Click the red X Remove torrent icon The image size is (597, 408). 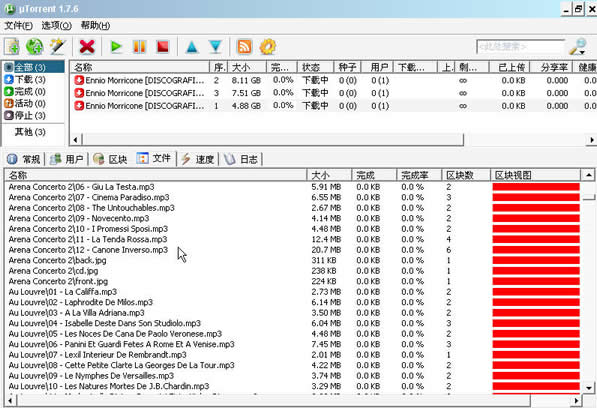click(87, 47)
